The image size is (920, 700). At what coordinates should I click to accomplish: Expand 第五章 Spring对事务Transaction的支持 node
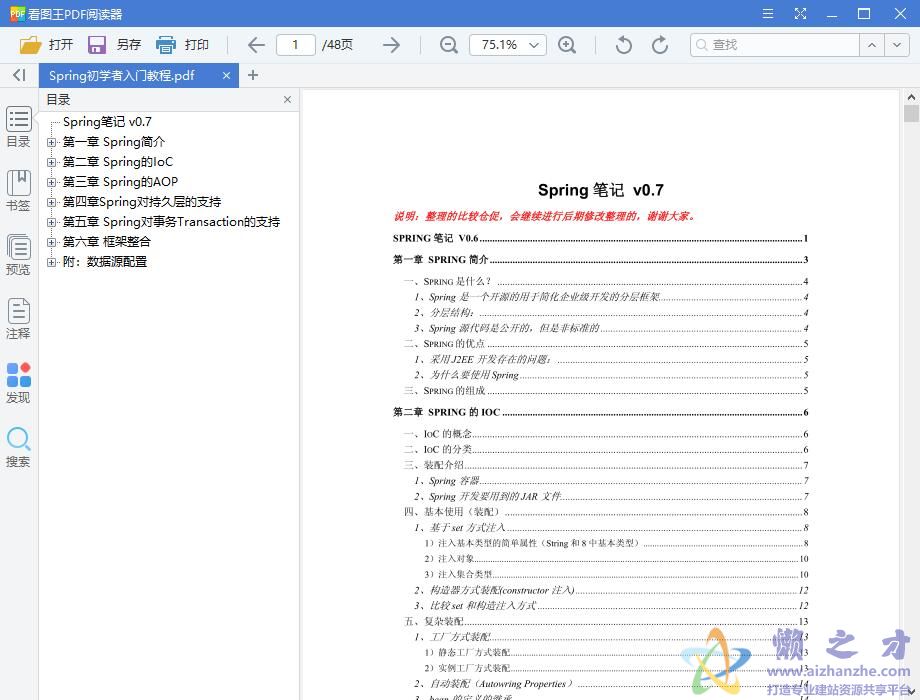(52, 222)
